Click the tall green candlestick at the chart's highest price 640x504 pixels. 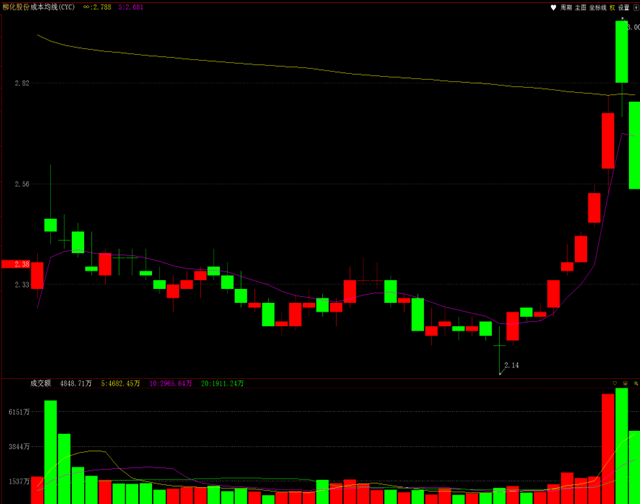(x=622, y=52)
